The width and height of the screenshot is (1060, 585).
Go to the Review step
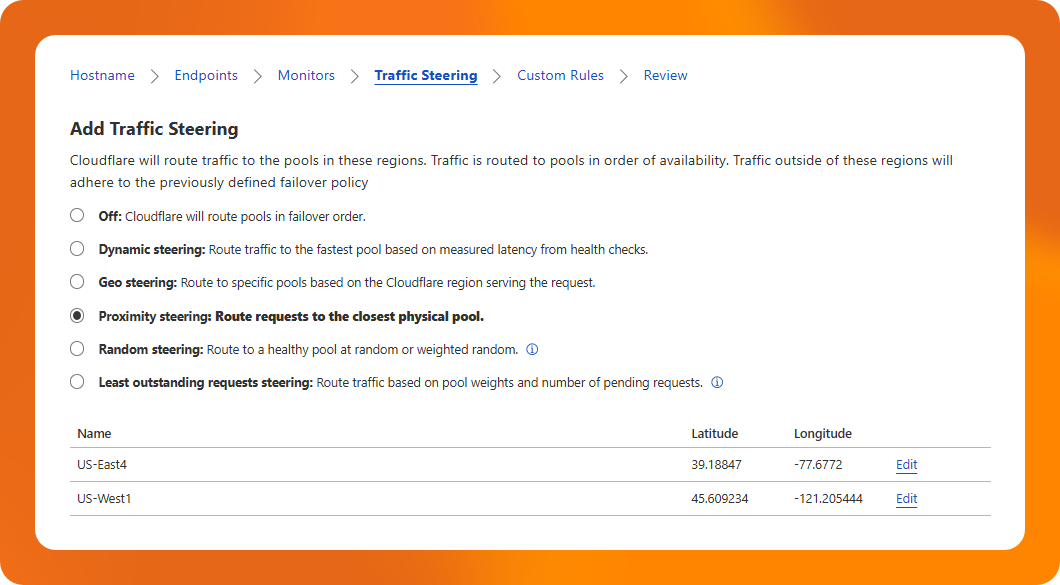(x=665, y=76)
